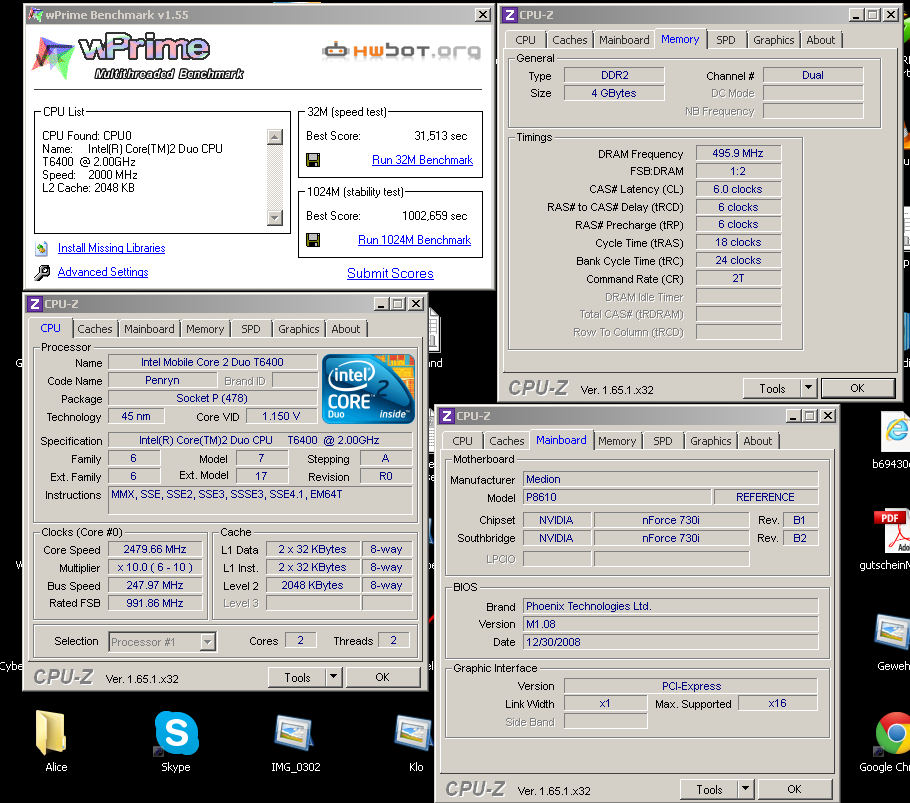Select the Klo image file icon

pos(413,732)
